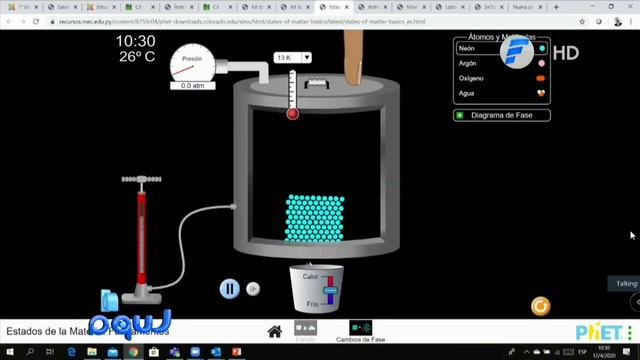Open the Windows Start menu
Screen dimensions: 640x360
pyautogui.click(x=9, y=351)
